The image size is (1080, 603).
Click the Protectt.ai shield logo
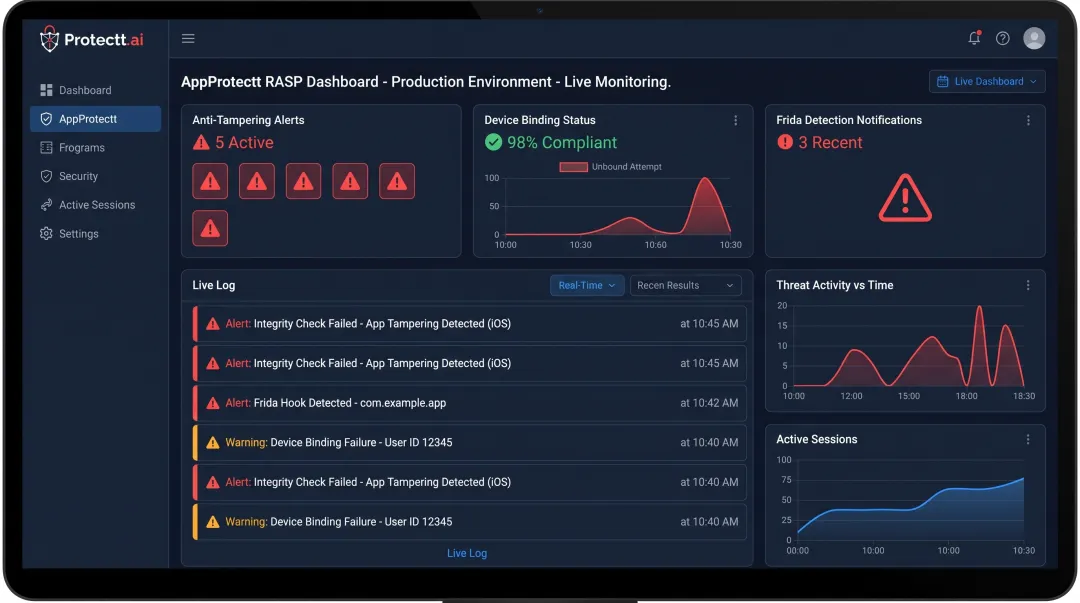click(x=49, y=39)
